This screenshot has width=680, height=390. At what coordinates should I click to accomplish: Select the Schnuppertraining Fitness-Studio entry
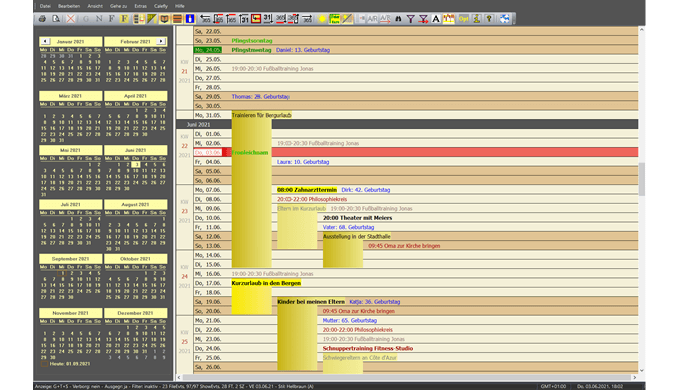[368, 348]
